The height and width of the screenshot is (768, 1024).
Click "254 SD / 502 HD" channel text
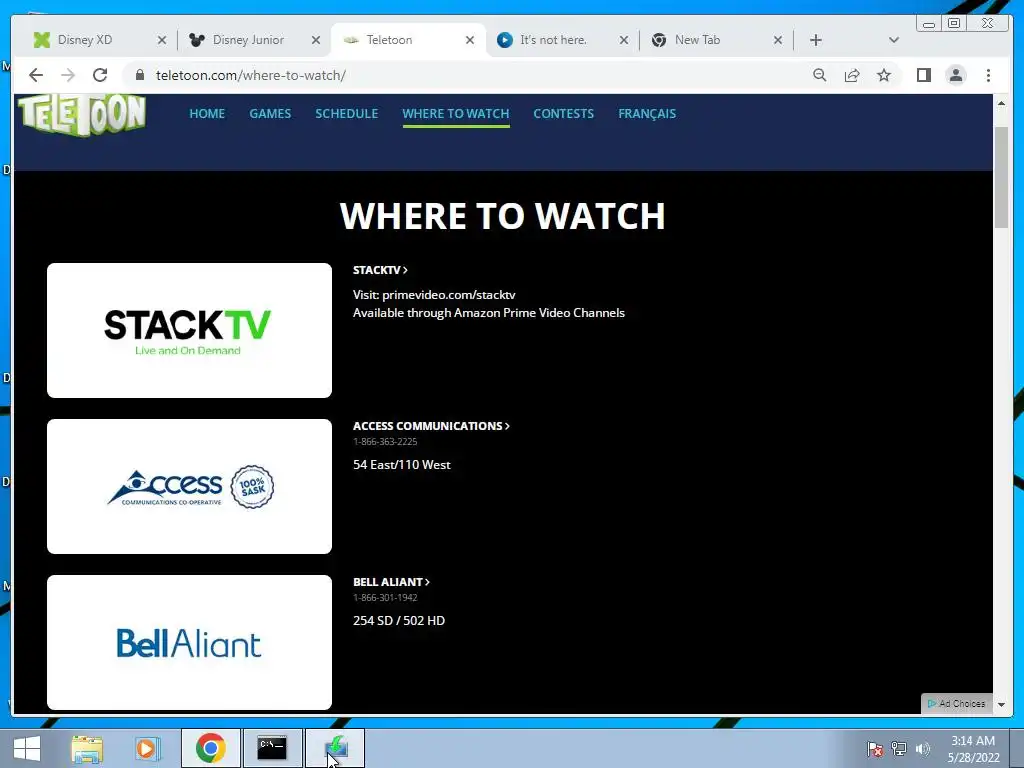point(399,620)
